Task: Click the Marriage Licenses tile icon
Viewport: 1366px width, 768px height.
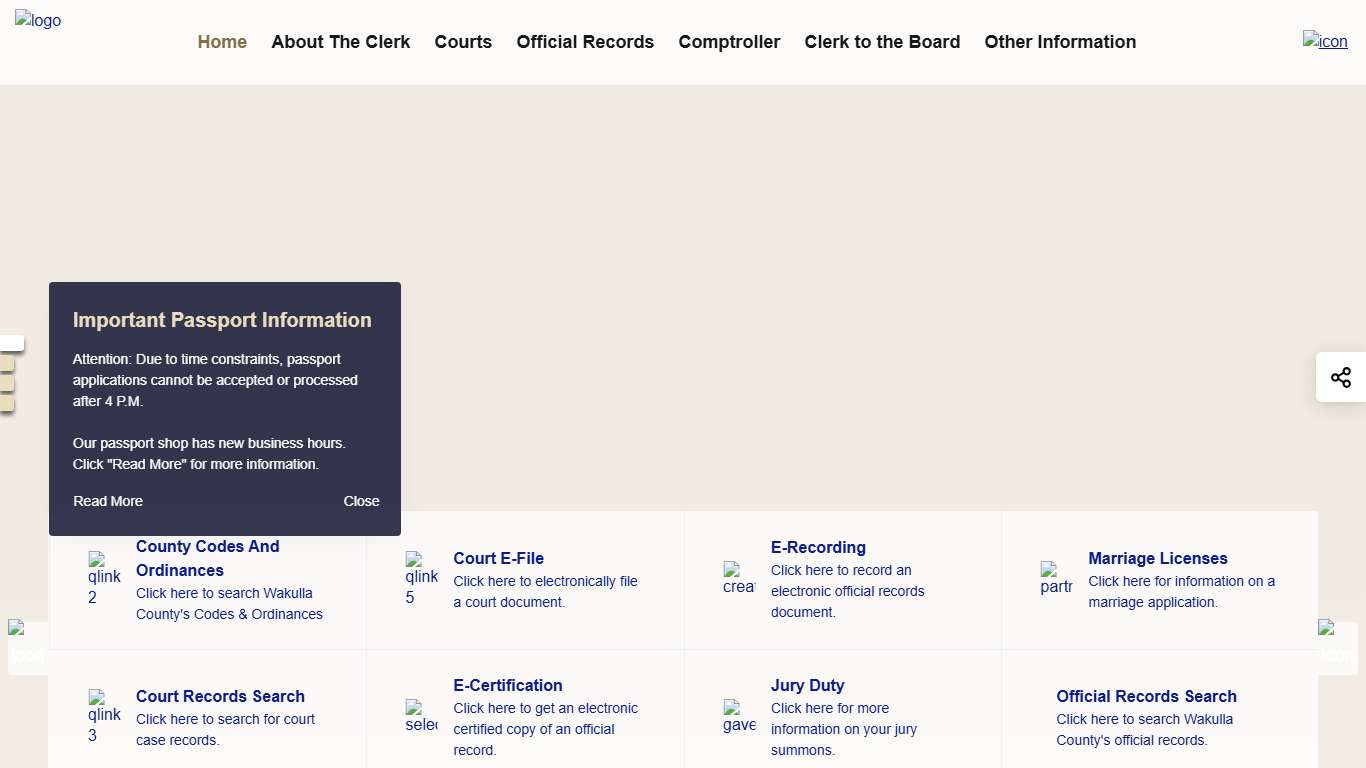Action: [x=1056, y=578]
